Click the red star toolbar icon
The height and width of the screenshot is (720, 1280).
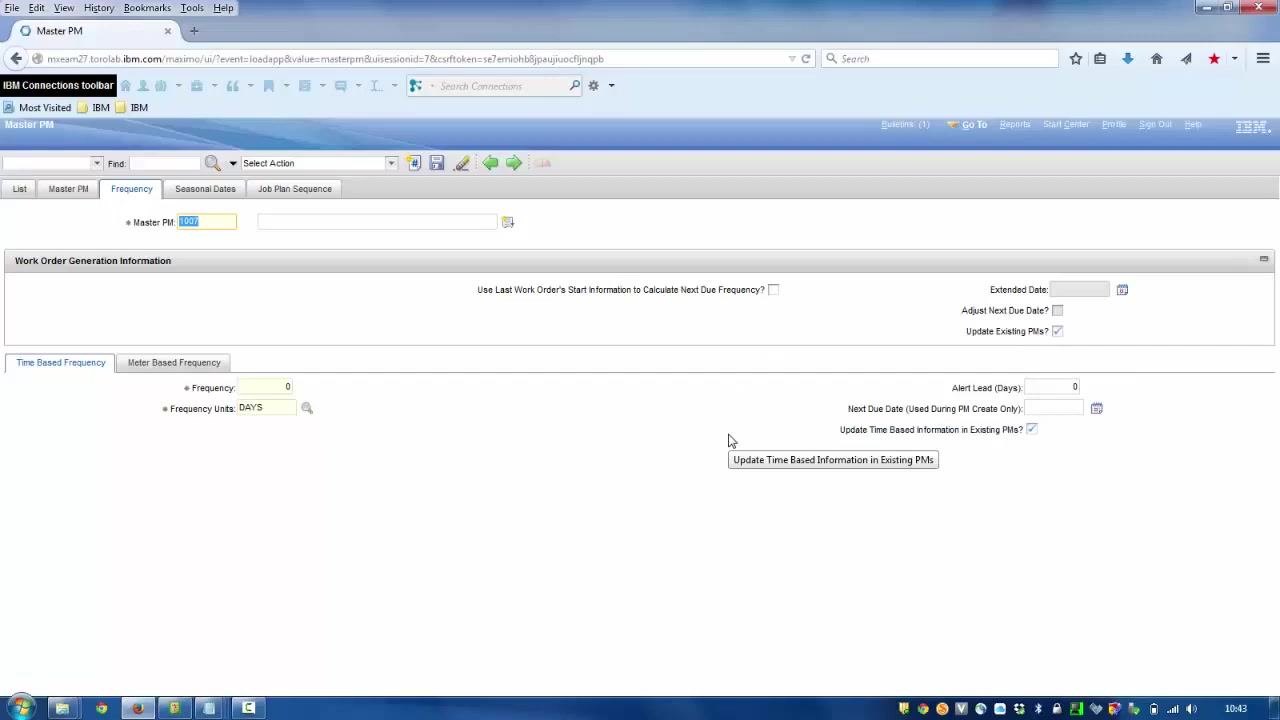point(1214,59)
